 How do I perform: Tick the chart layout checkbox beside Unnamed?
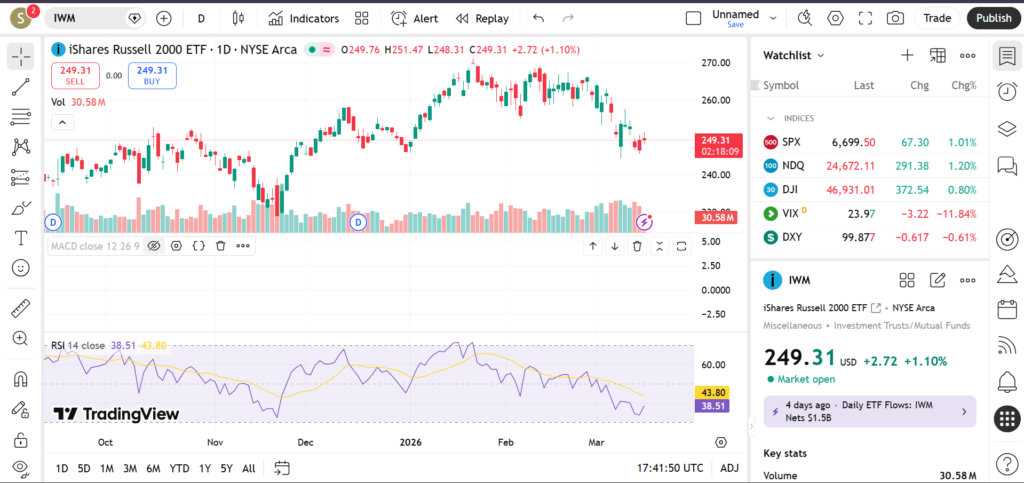point(693,18)
